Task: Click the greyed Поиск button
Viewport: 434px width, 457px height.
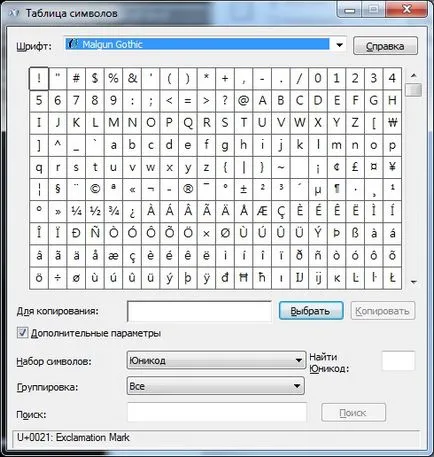Action: coord(353,413)
